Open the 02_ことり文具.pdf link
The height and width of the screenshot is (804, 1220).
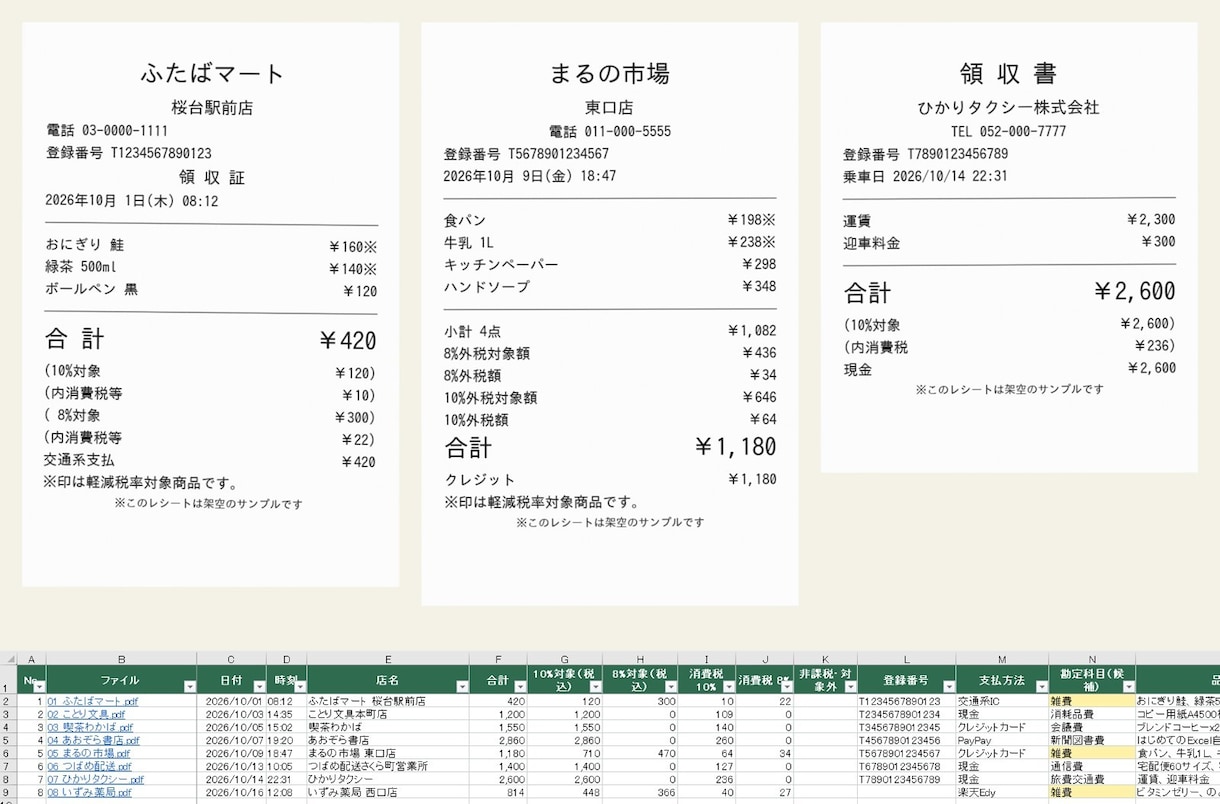86,715
